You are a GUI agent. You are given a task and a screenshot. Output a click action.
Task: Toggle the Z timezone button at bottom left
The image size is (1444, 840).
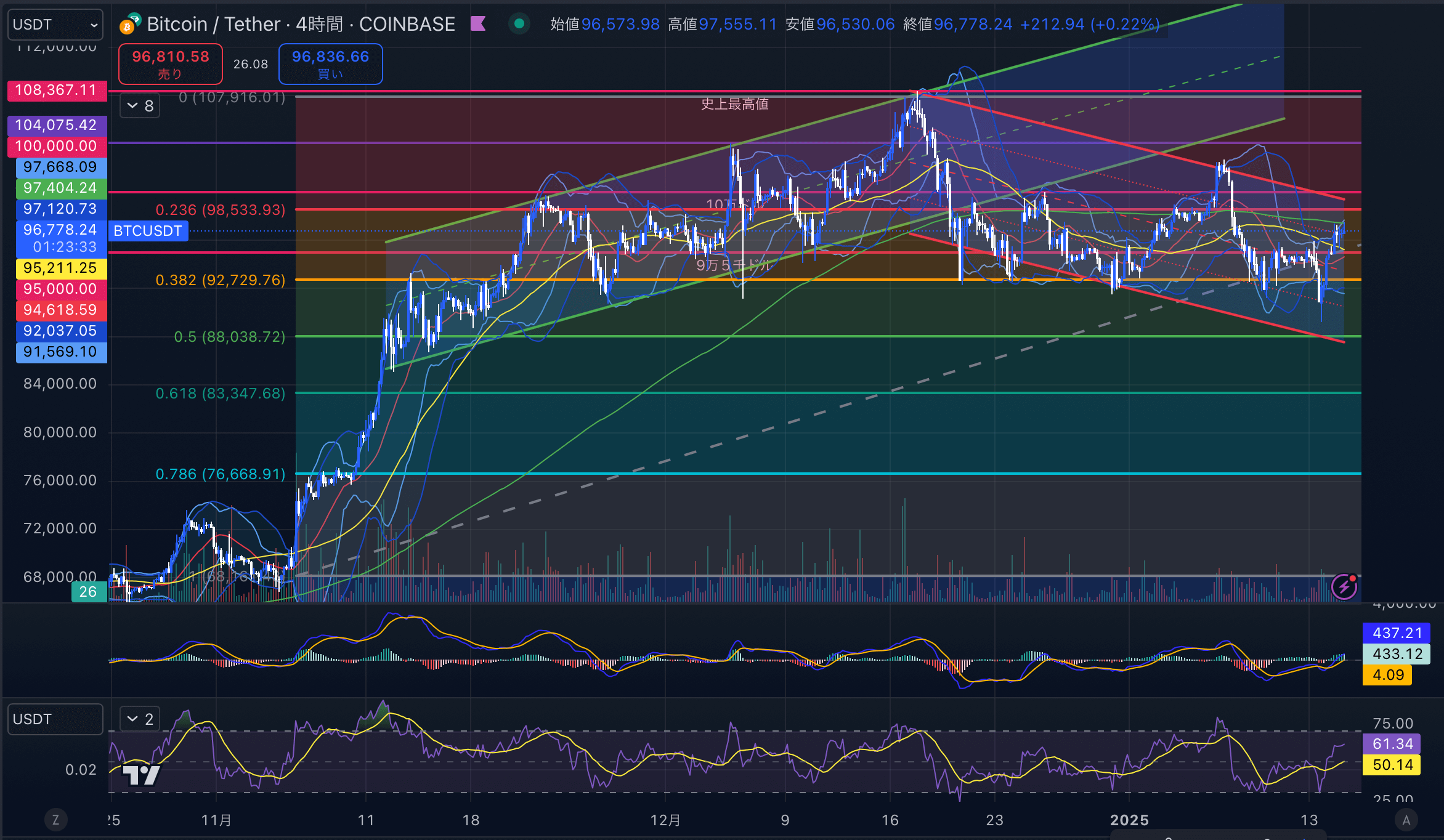55,820
